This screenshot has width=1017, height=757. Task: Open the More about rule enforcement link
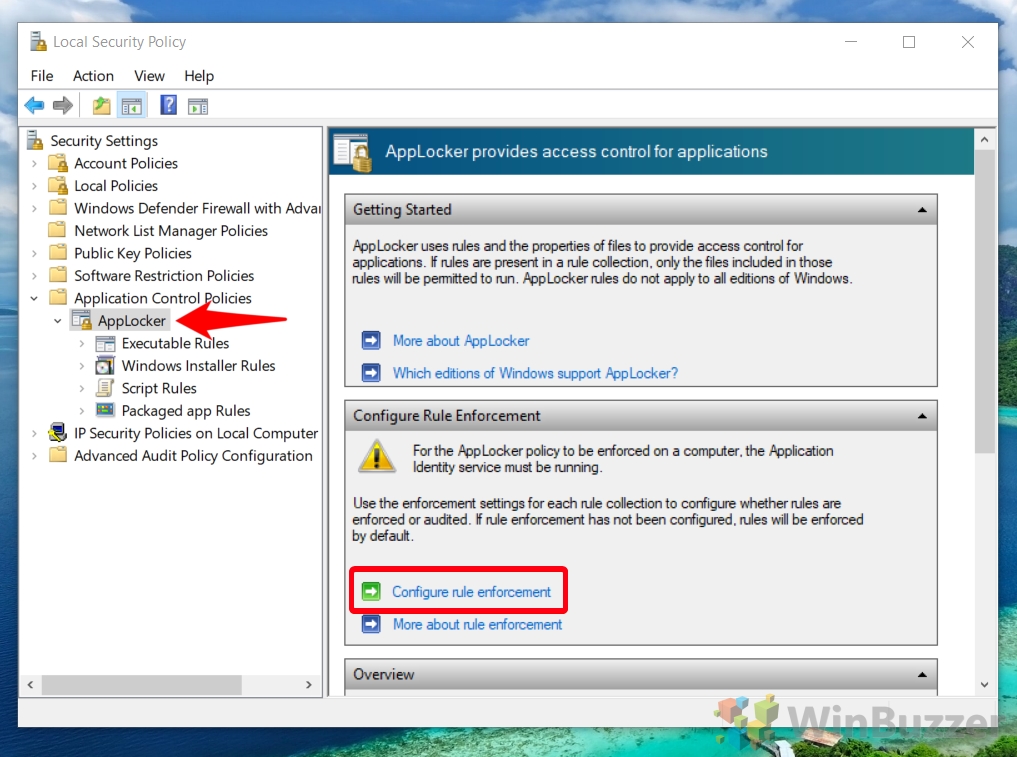point(477,624)
